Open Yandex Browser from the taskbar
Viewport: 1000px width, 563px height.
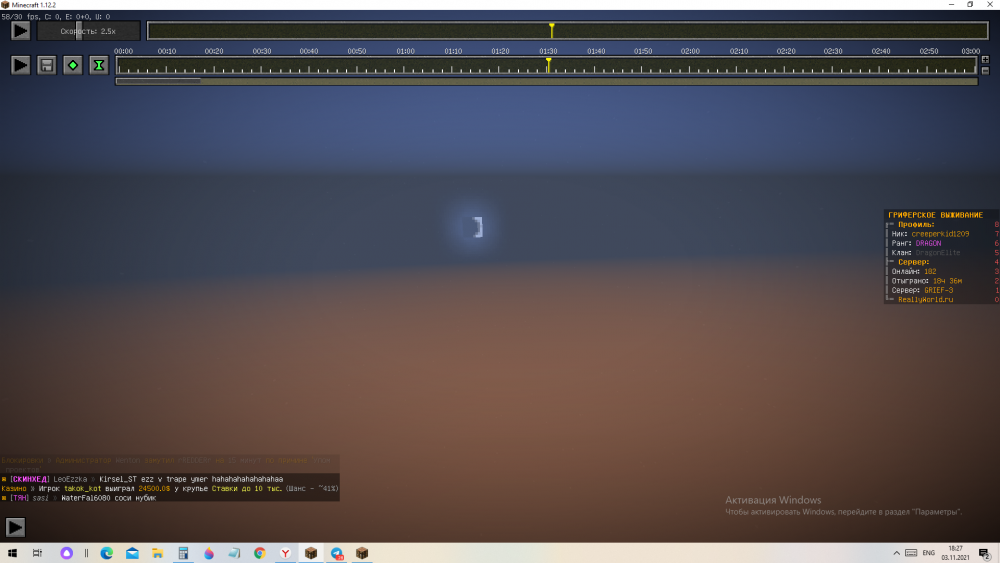pos(285,553)
